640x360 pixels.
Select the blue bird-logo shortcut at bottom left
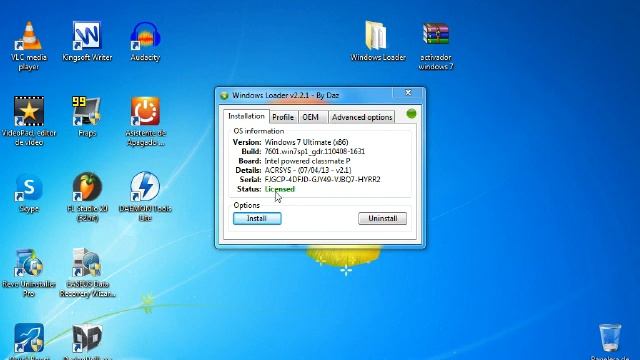pyautogui.click(x=29, y=339)
